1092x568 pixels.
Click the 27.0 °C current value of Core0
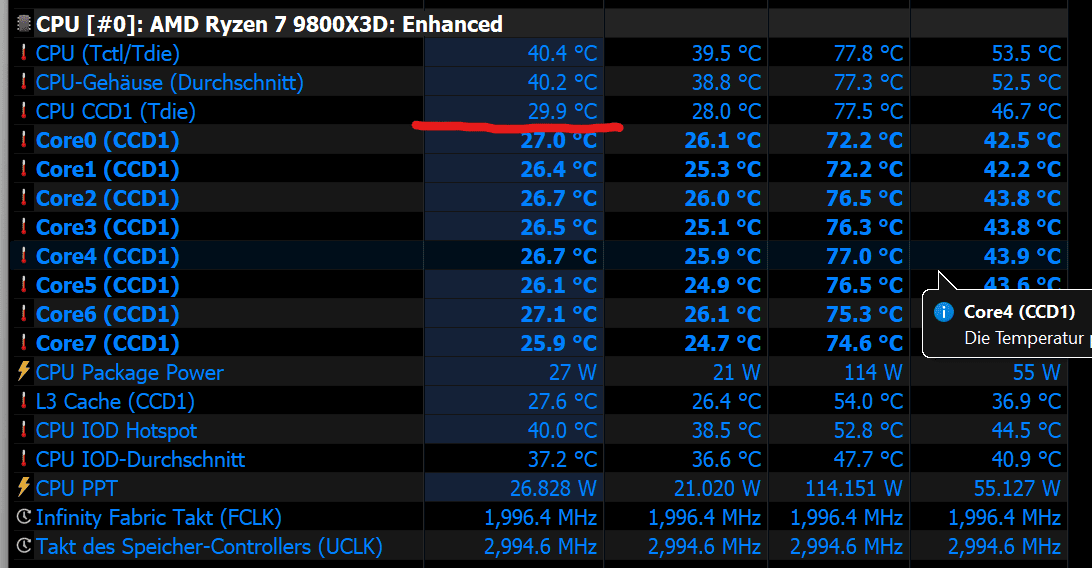tap(559, 140)
